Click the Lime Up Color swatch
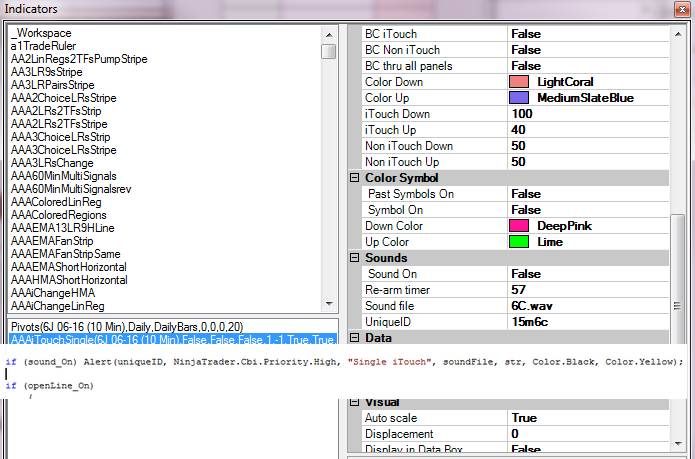Image resolution: width=695 pixels, height=459 pixels. (x=519, y=242)
